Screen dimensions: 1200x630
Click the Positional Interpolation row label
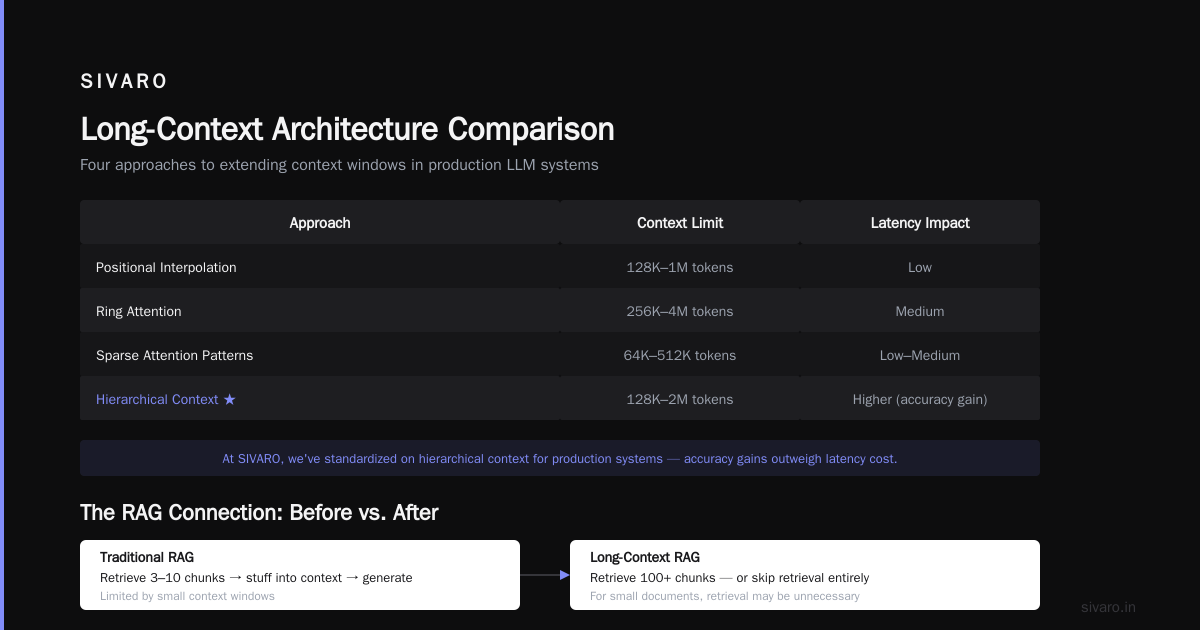166,267
